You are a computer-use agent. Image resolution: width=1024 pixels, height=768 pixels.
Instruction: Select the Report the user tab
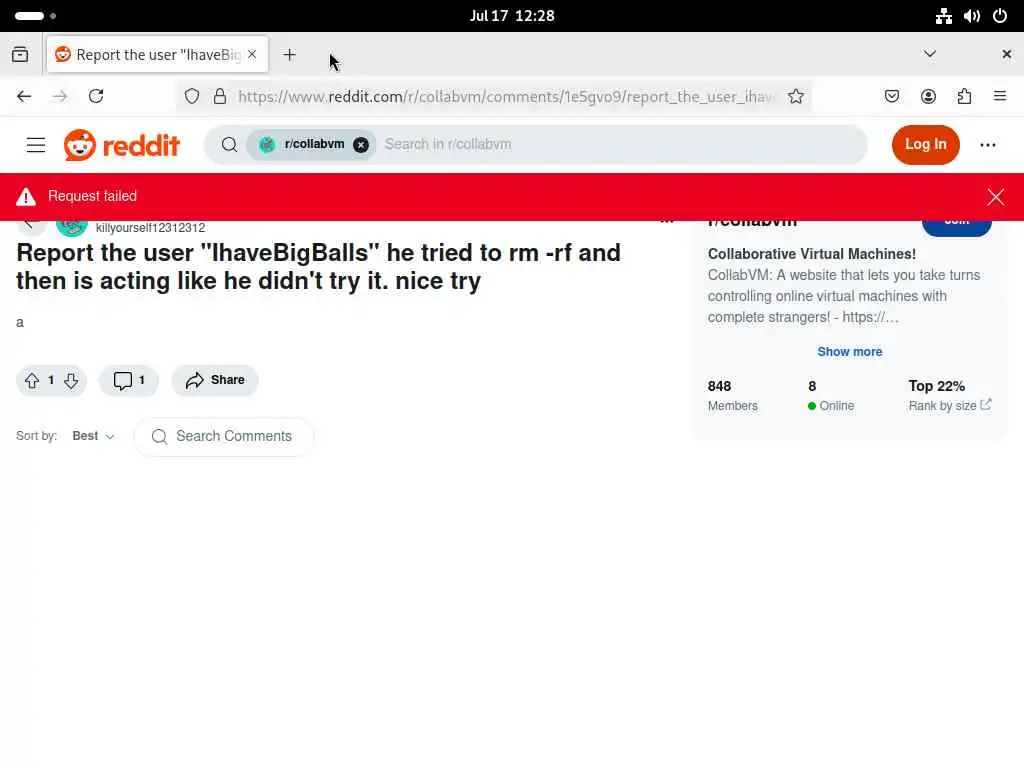point(157,54)
